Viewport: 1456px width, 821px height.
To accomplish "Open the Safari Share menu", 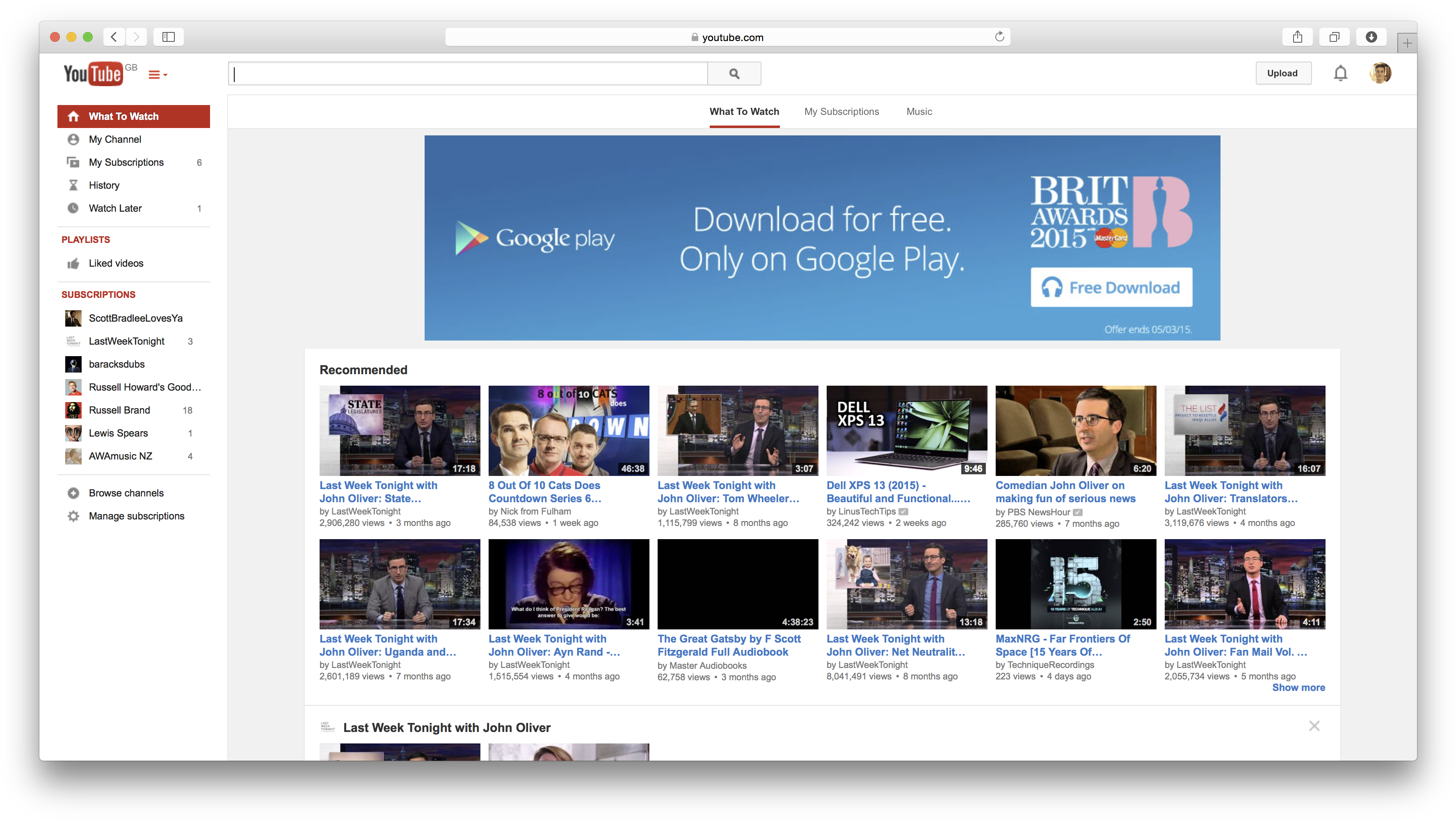I will tap(1297, 37).
